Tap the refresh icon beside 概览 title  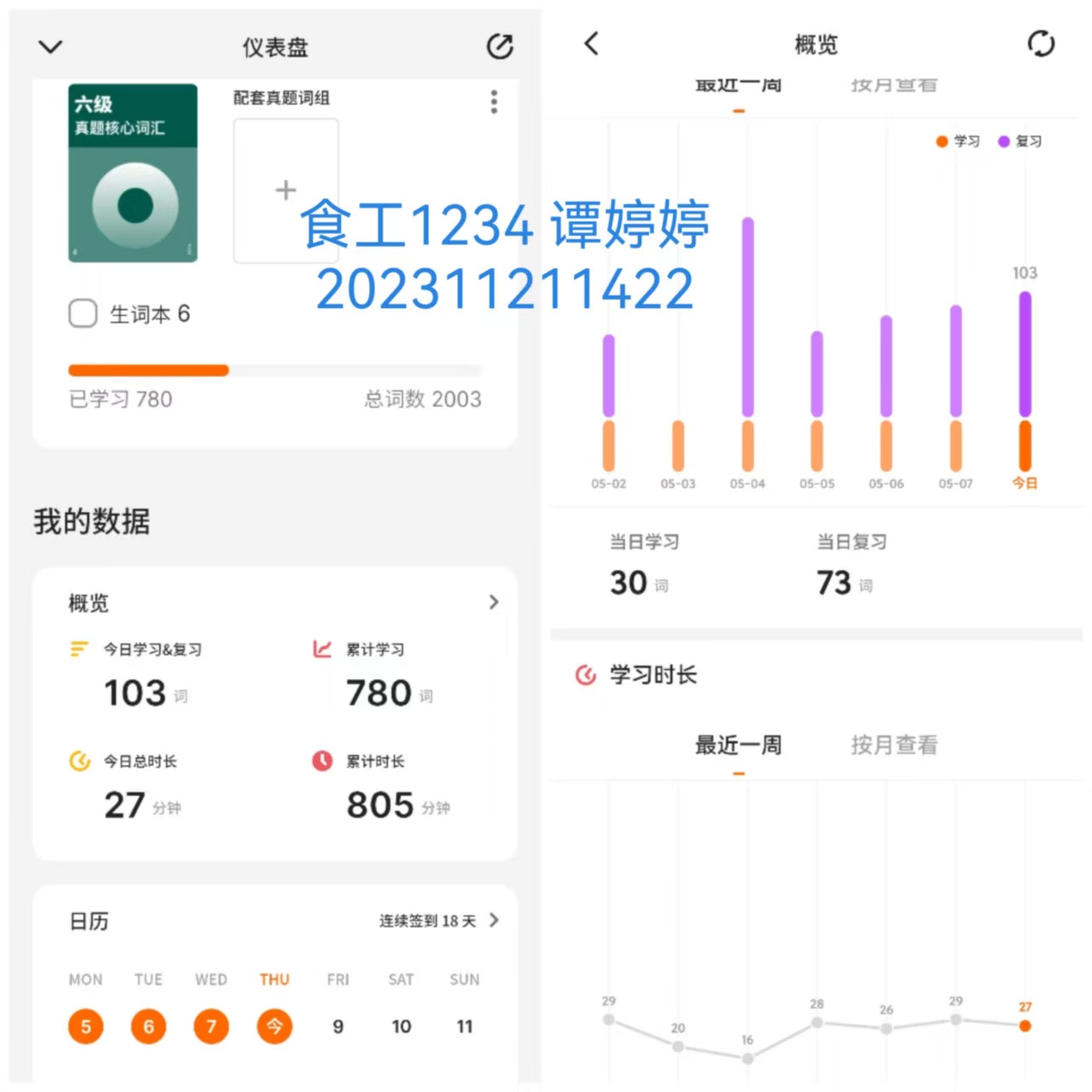pyautogui.click(x=1041, y=44)
